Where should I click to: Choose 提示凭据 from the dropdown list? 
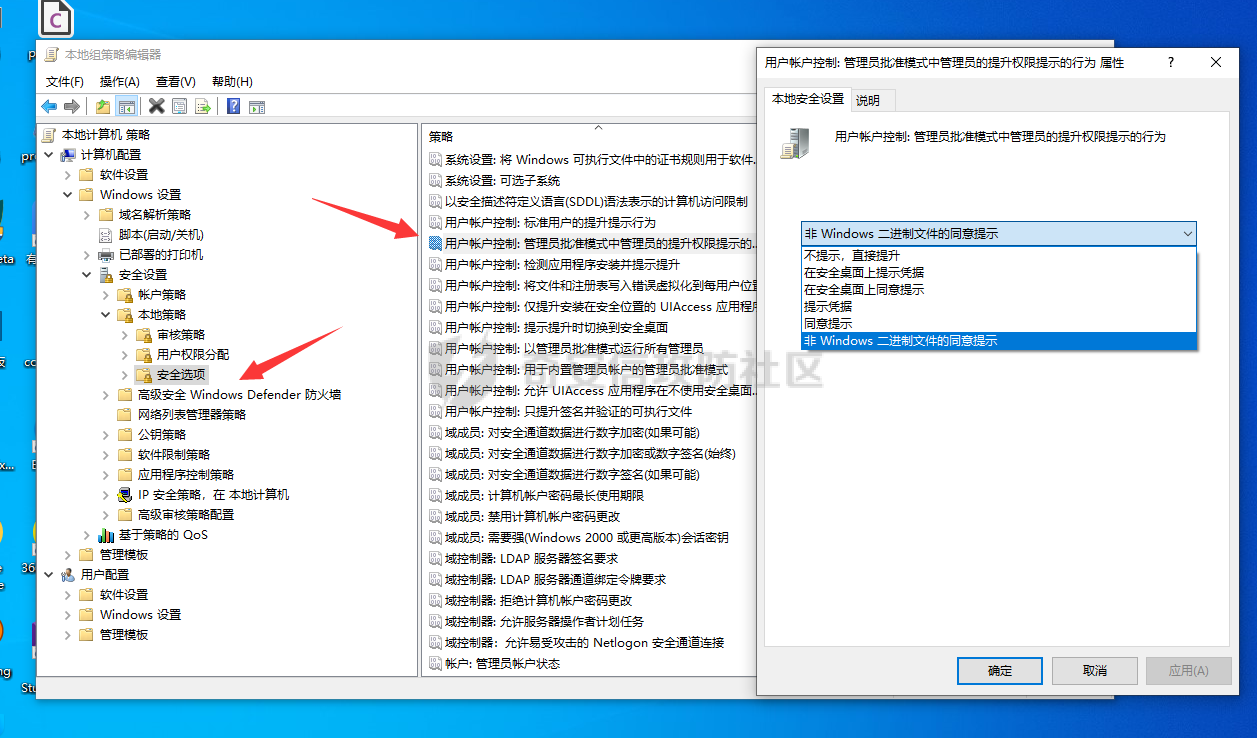(998, 306)
